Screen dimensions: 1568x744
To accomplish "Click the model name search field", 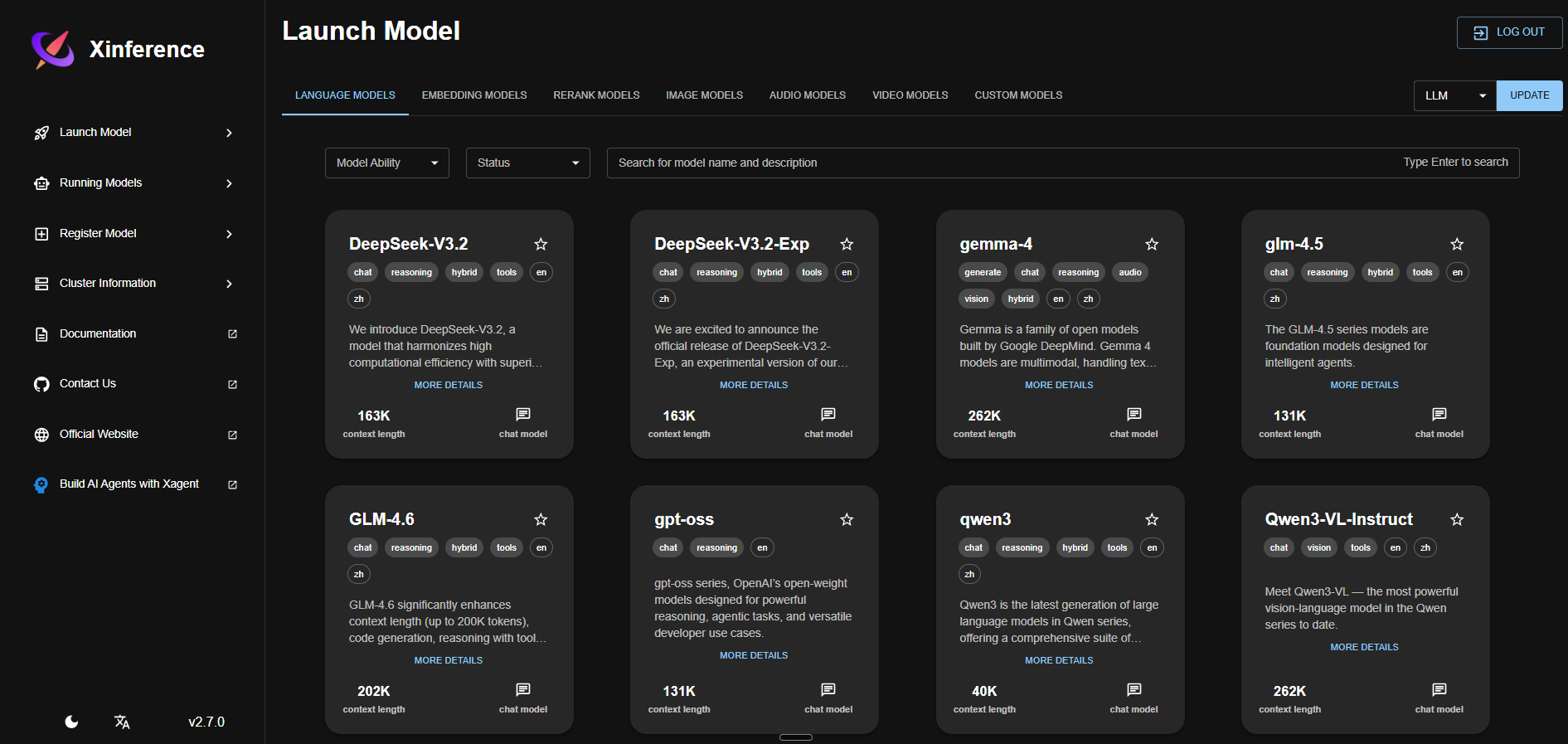I will coord(1063,163).
